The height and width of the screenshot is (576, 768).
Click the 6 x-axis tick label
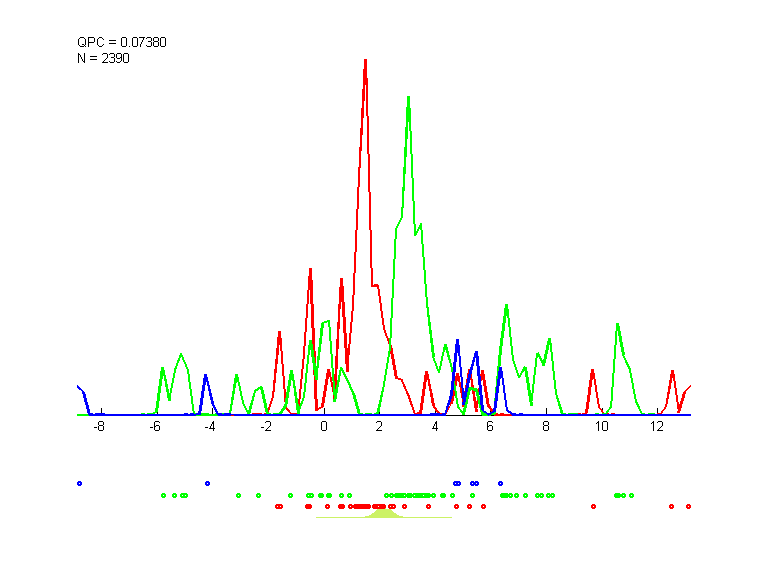(x=490, y=427)
